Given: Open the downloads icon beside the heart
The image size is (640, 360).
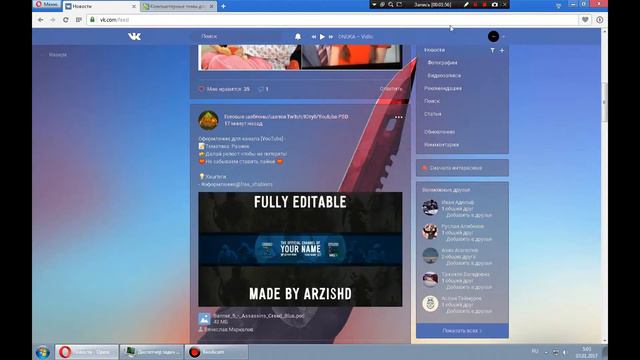Looking at the screenshot, I should click(599, 20).
